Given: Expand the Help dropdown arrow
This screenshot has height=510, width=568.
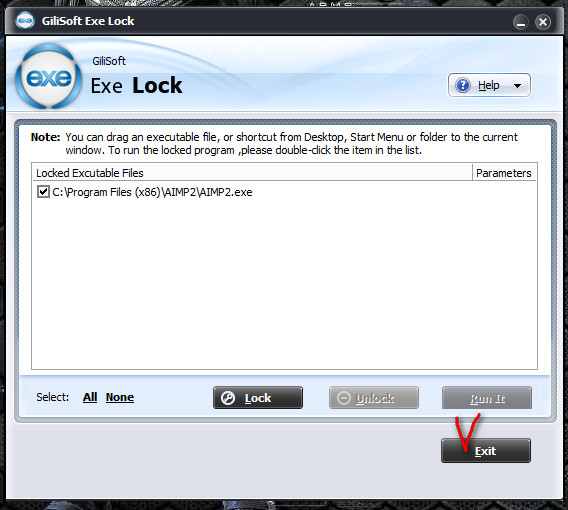Looking at the screenshot, I should click(x=517, y=86).
